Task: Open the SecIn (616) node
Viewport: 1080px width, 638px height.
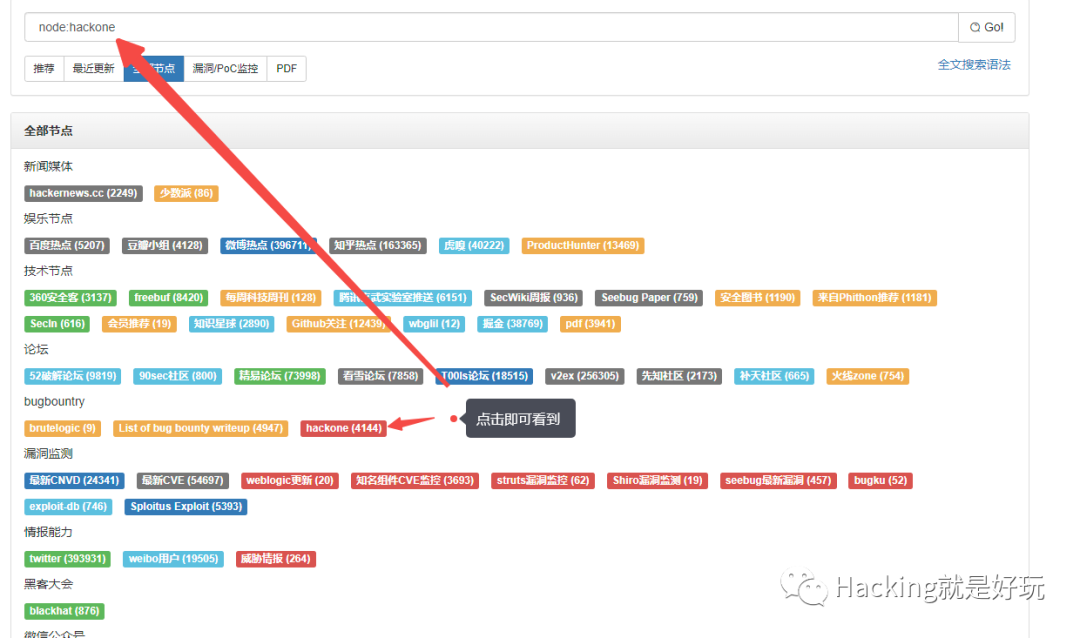Action: click(57, 325)
